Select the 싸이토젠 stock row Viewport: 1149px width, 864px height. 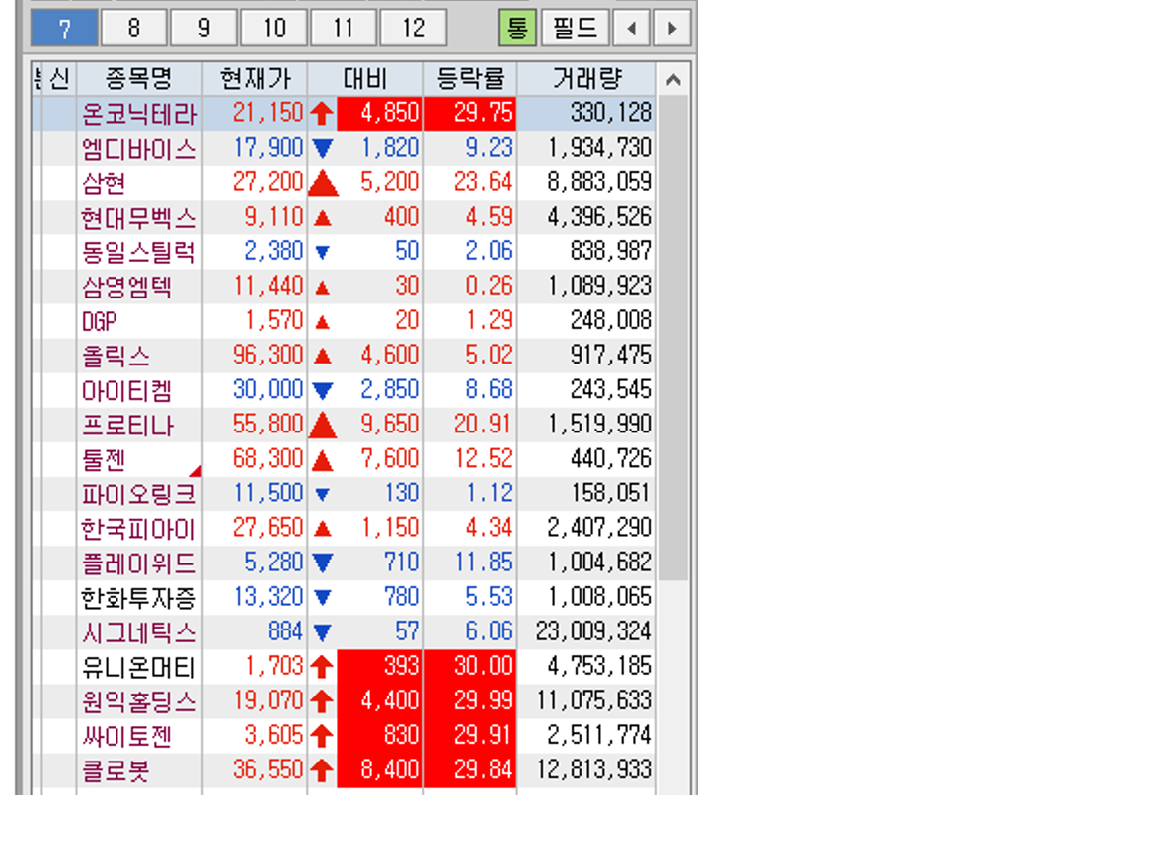pyautogui.click(x=344, y=736)
